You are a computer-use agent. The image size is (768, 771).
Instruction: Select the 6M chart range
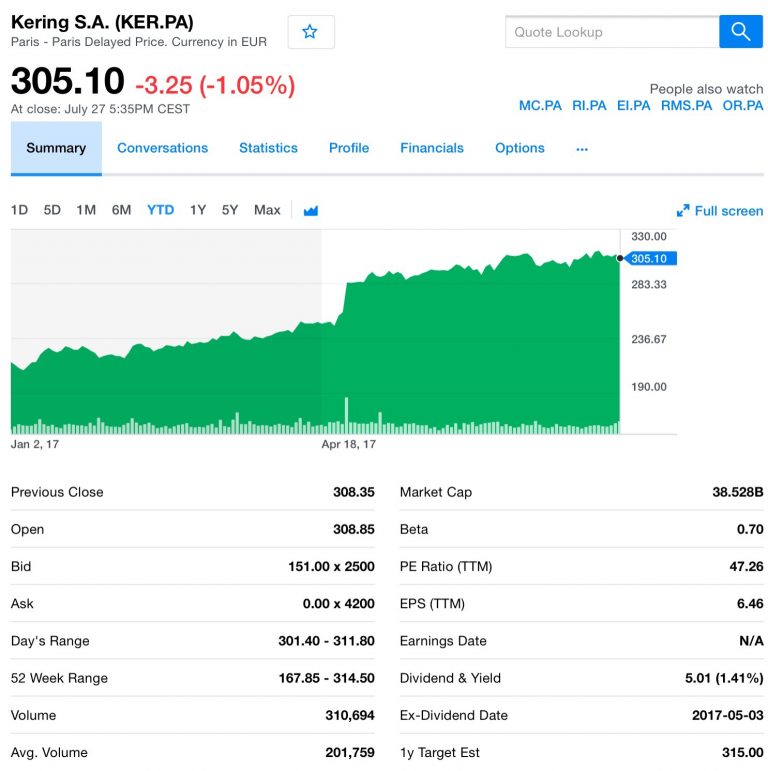121,210
